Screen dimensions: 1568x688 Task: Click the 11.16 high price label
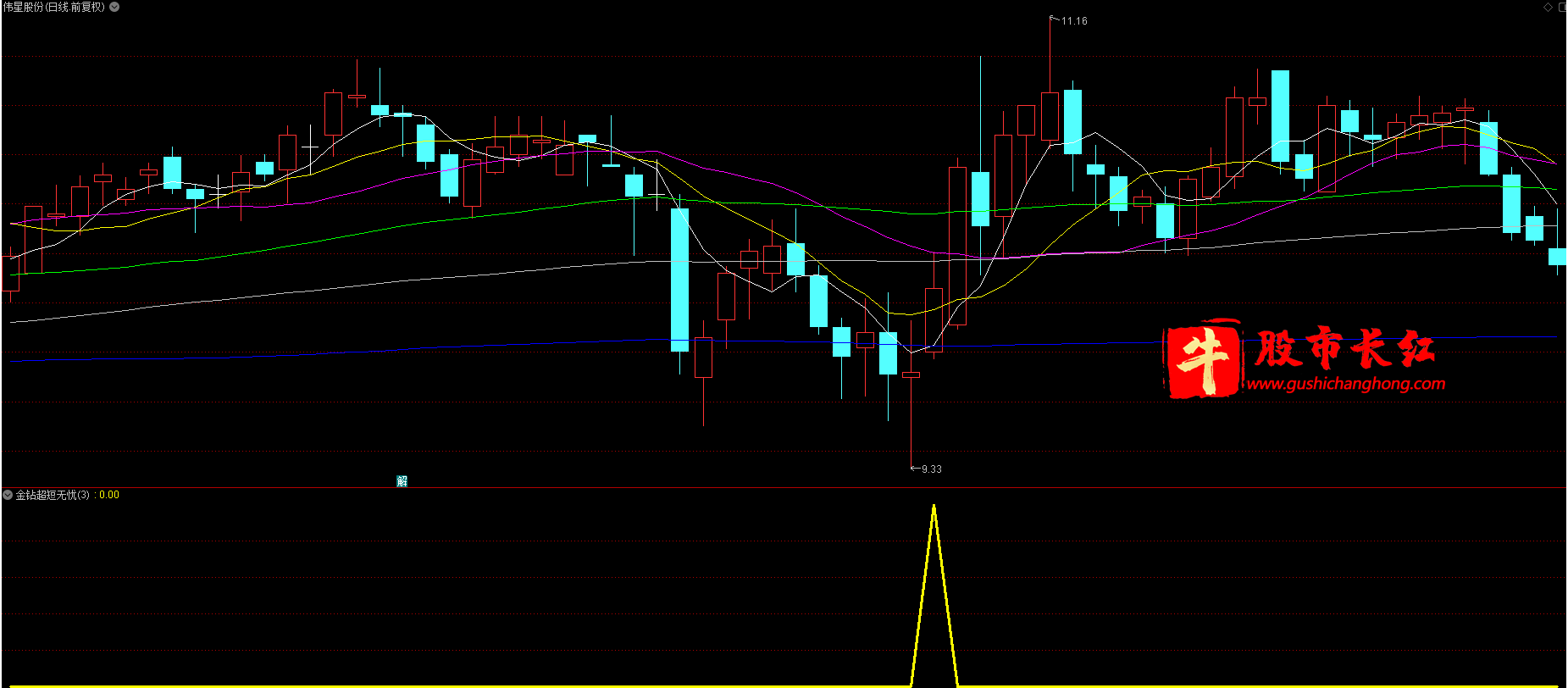[x=1074, y=21]
